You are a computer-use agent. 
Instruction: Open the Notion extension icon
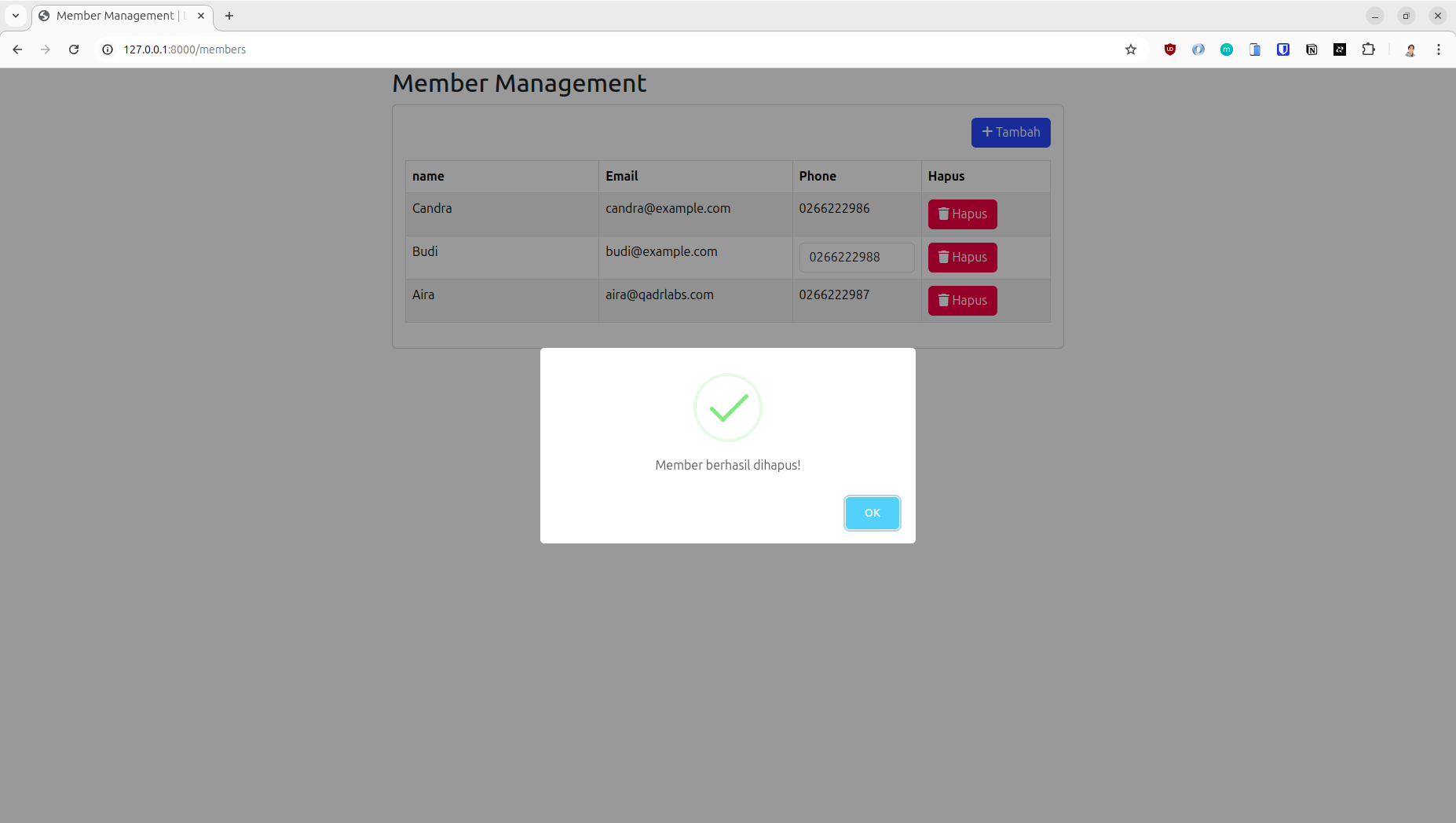click(x=1311, y=49)
